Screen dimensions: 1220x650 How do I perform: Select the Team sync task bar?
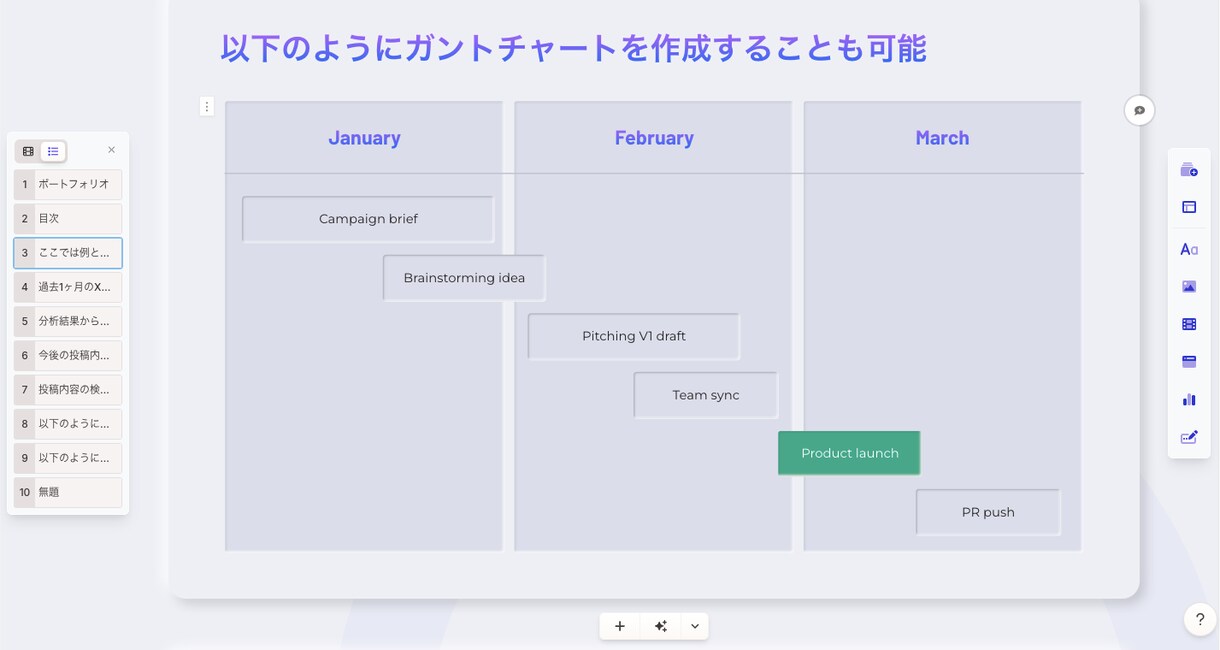[x=706, y=395]
